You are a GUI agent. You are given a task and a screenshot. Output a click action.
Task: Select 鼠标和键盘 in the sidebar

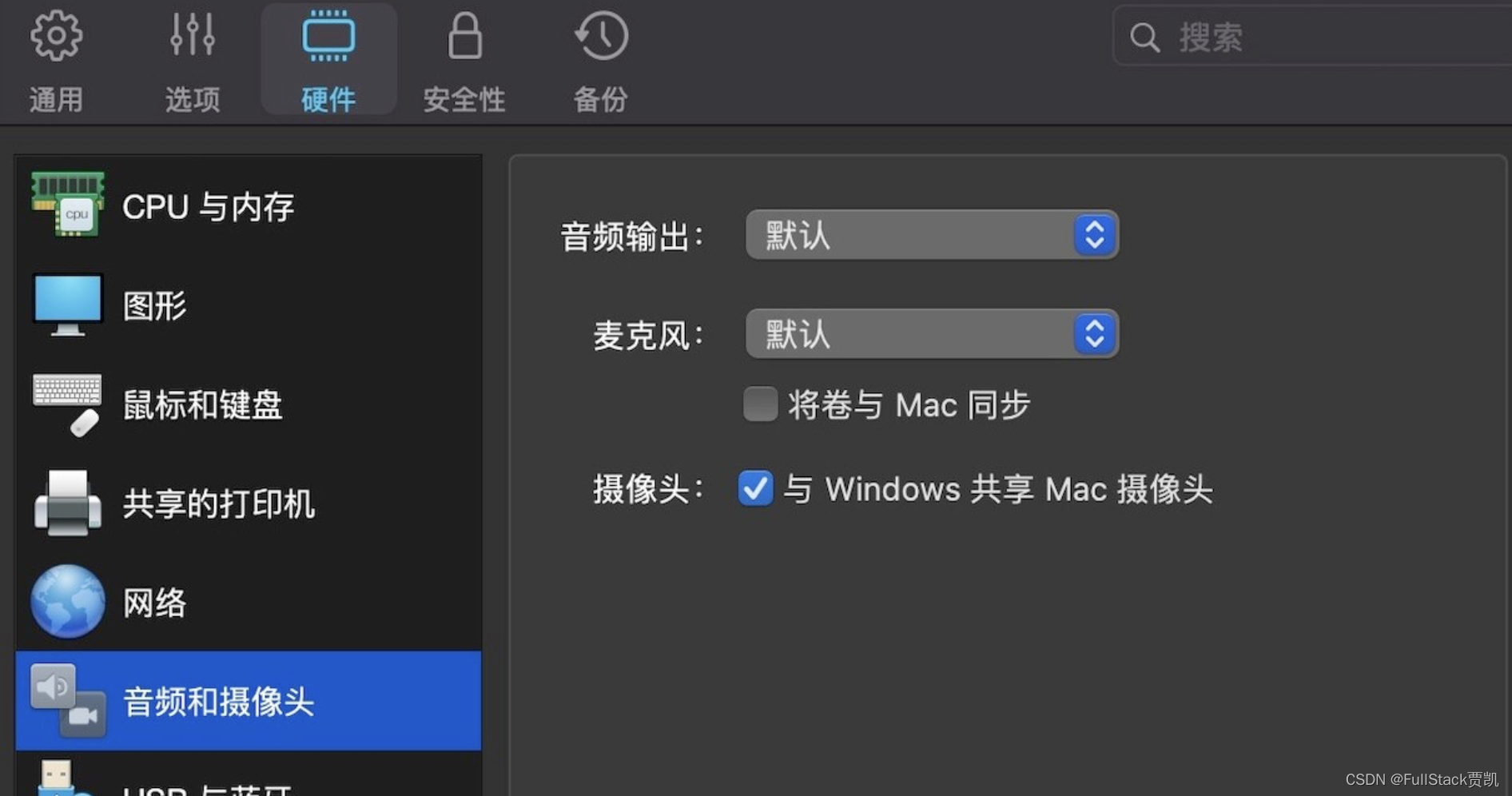[x=249, y=404]
